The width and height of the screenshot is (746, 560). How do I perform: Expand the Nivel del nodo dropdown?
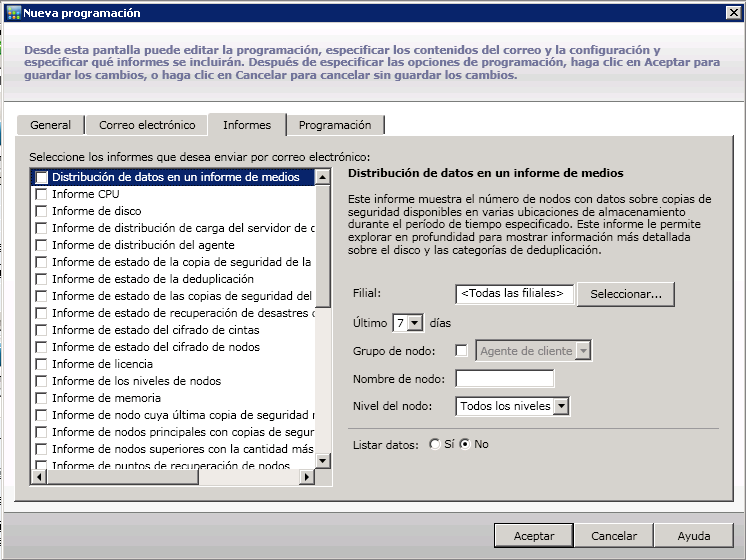click(561, 406)
